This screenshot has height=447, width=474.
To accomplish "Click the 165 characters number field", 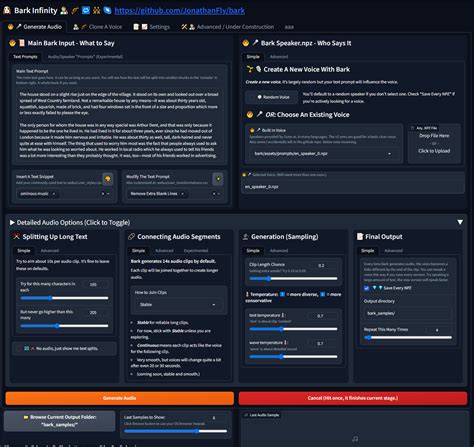I will [x=96, y=284].
